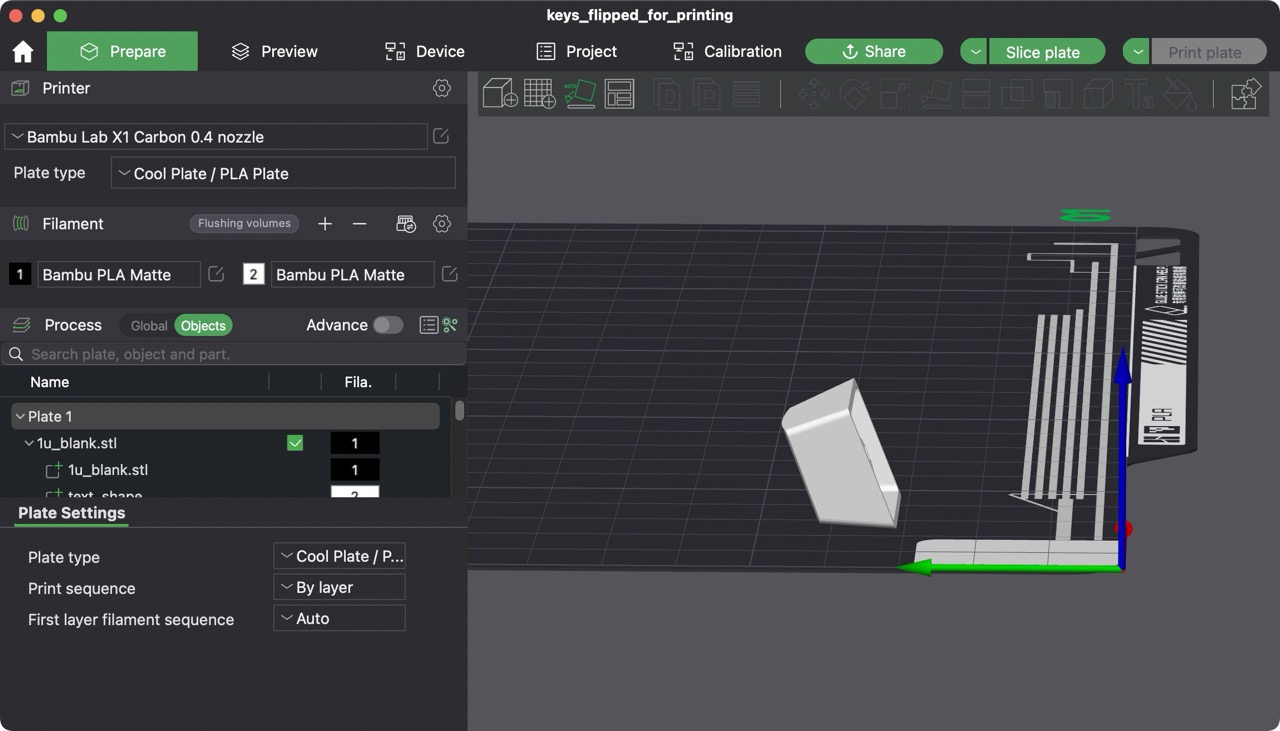Click the Add object cube icon
This screenshot has width=1280, height=731.
click(x=499, y=94)
